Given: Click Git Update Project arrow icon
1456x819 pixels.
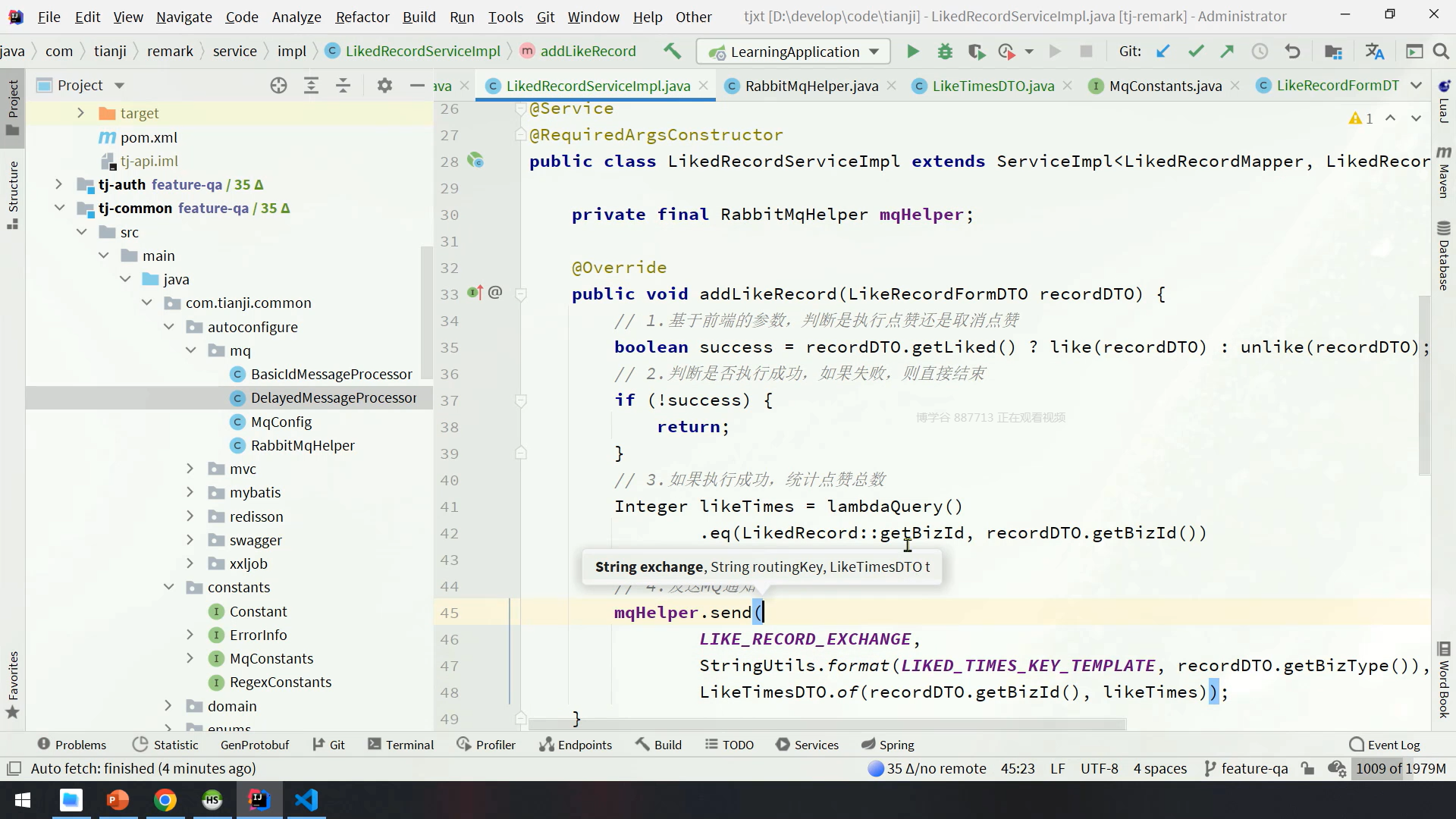Looking at the screenshot, I should pyautogui.click(x=1163, y=52).
